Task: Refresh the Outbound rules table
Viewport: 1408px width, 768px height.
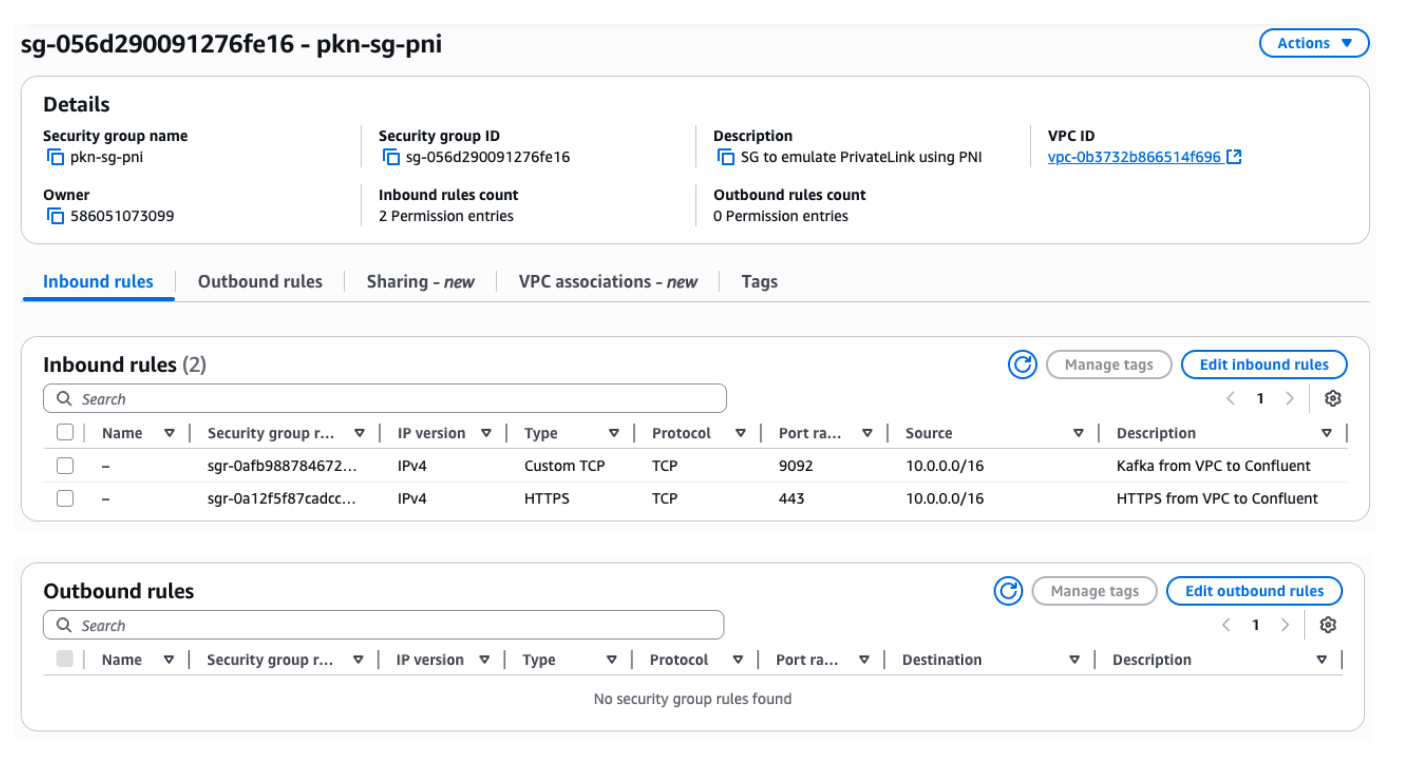Action: pos(1008,591)
